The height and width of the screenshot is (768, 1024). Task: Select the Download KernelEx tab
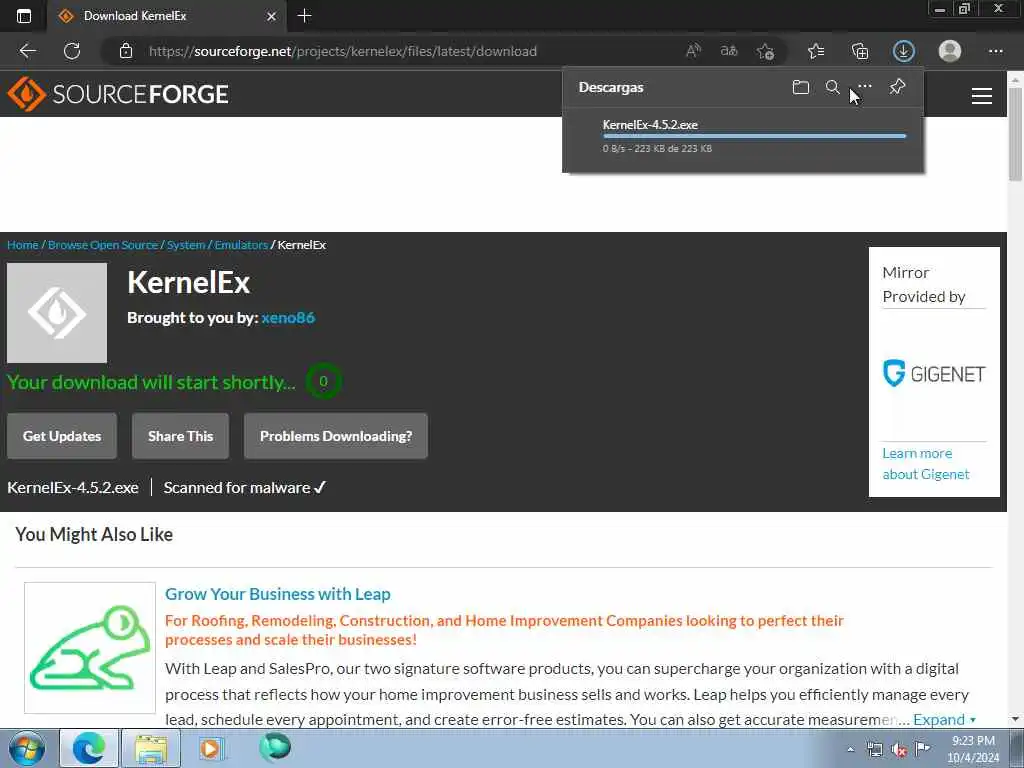[x=167, y=16]
